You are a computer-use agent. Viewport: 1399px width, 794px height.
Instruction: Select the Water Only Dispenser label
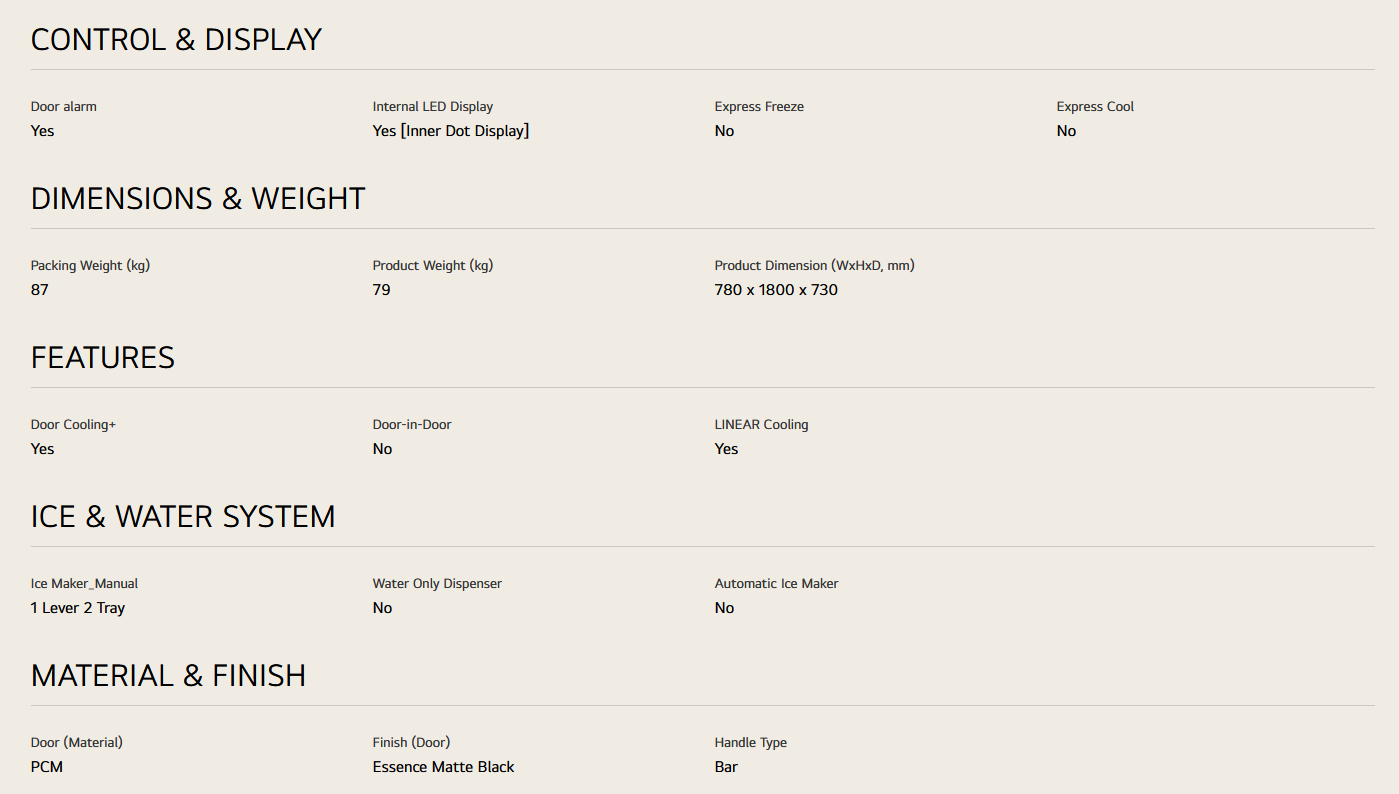[437, 584]
